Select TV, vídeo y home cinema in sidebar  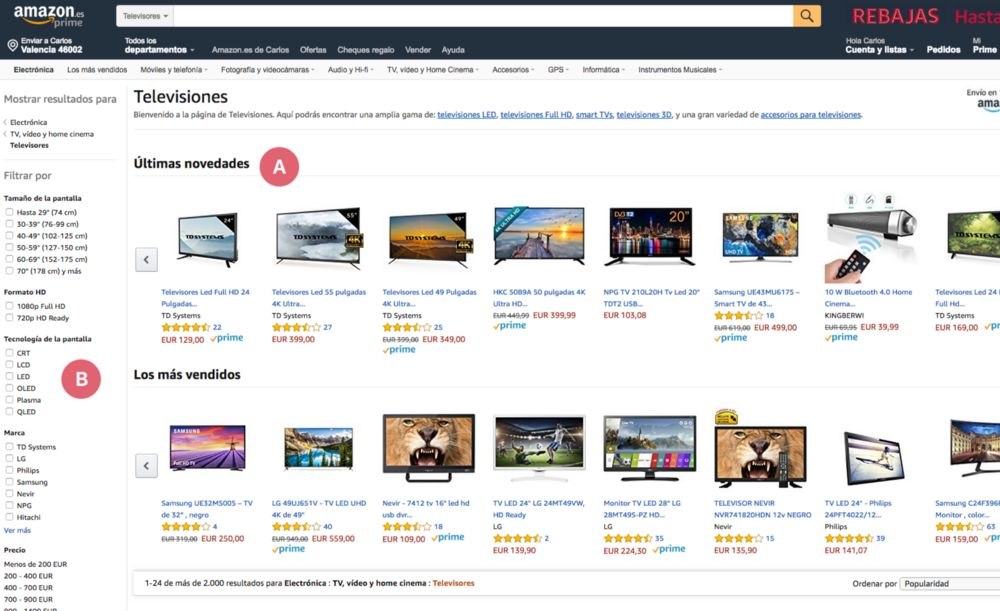pos(52,134)
